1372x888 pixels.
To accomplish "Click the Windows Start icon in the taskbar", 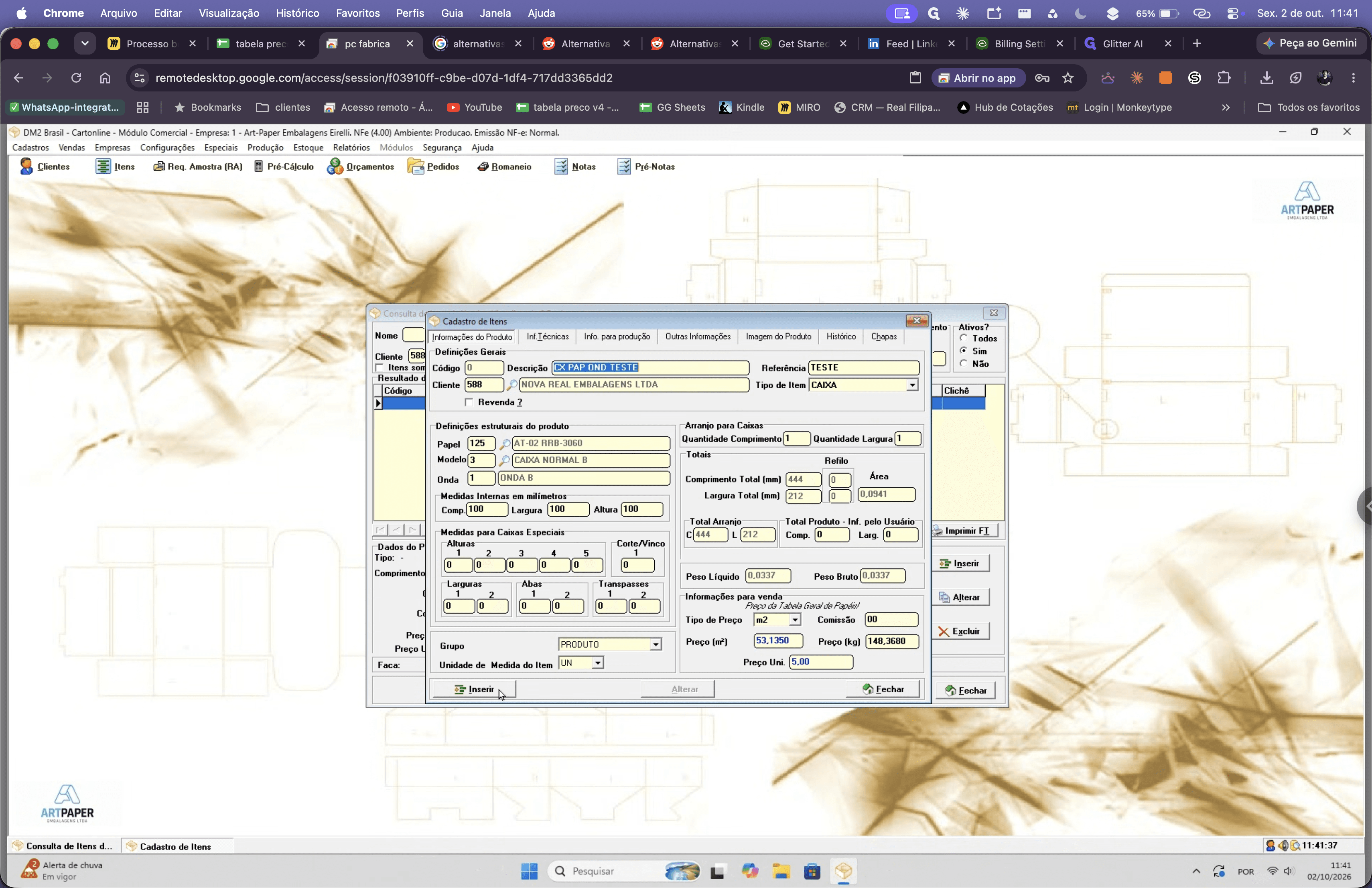I will click(529, 871).
